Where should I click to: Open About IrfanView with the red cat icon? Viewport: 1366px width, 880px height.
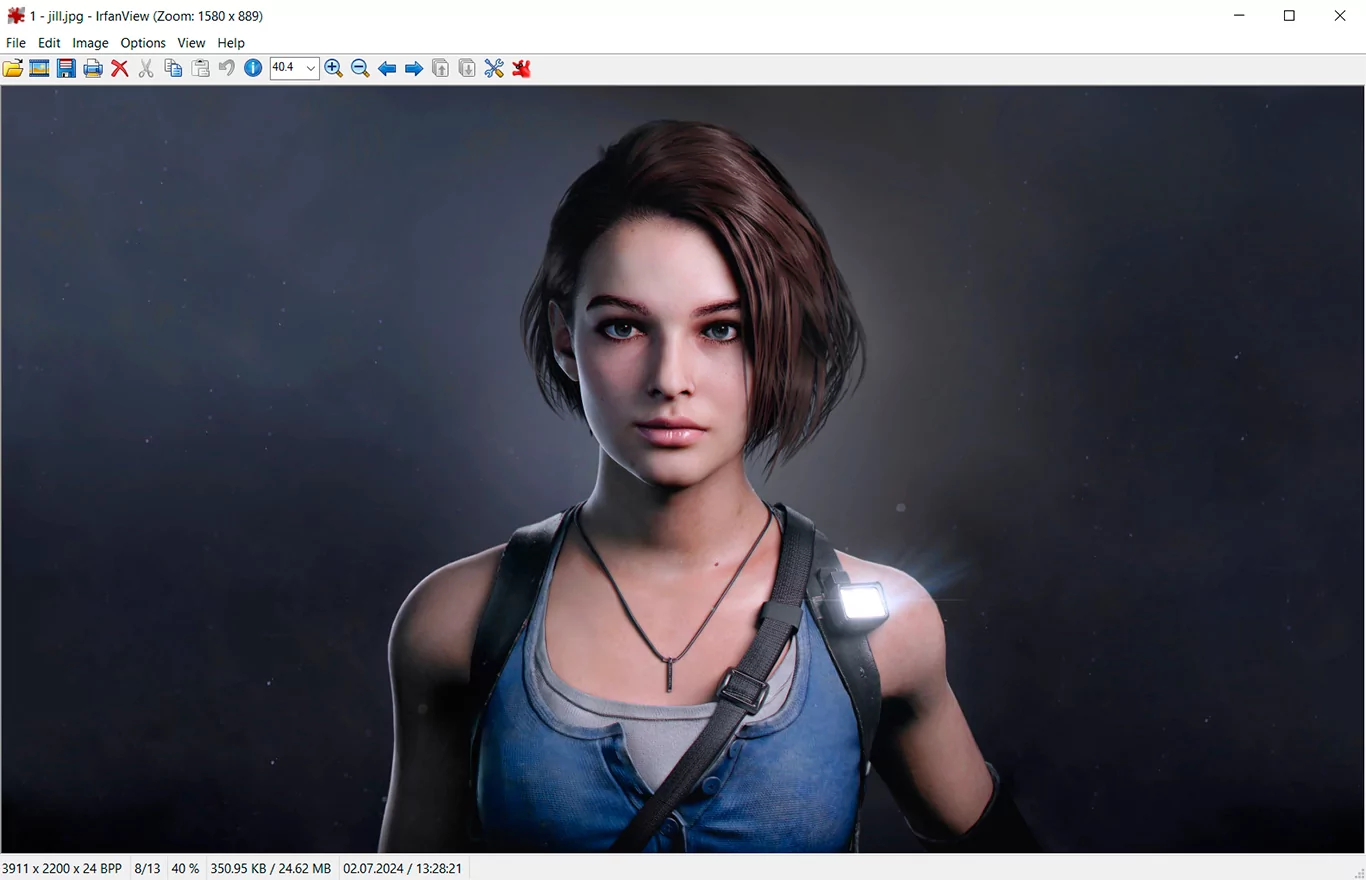(521, 68)
